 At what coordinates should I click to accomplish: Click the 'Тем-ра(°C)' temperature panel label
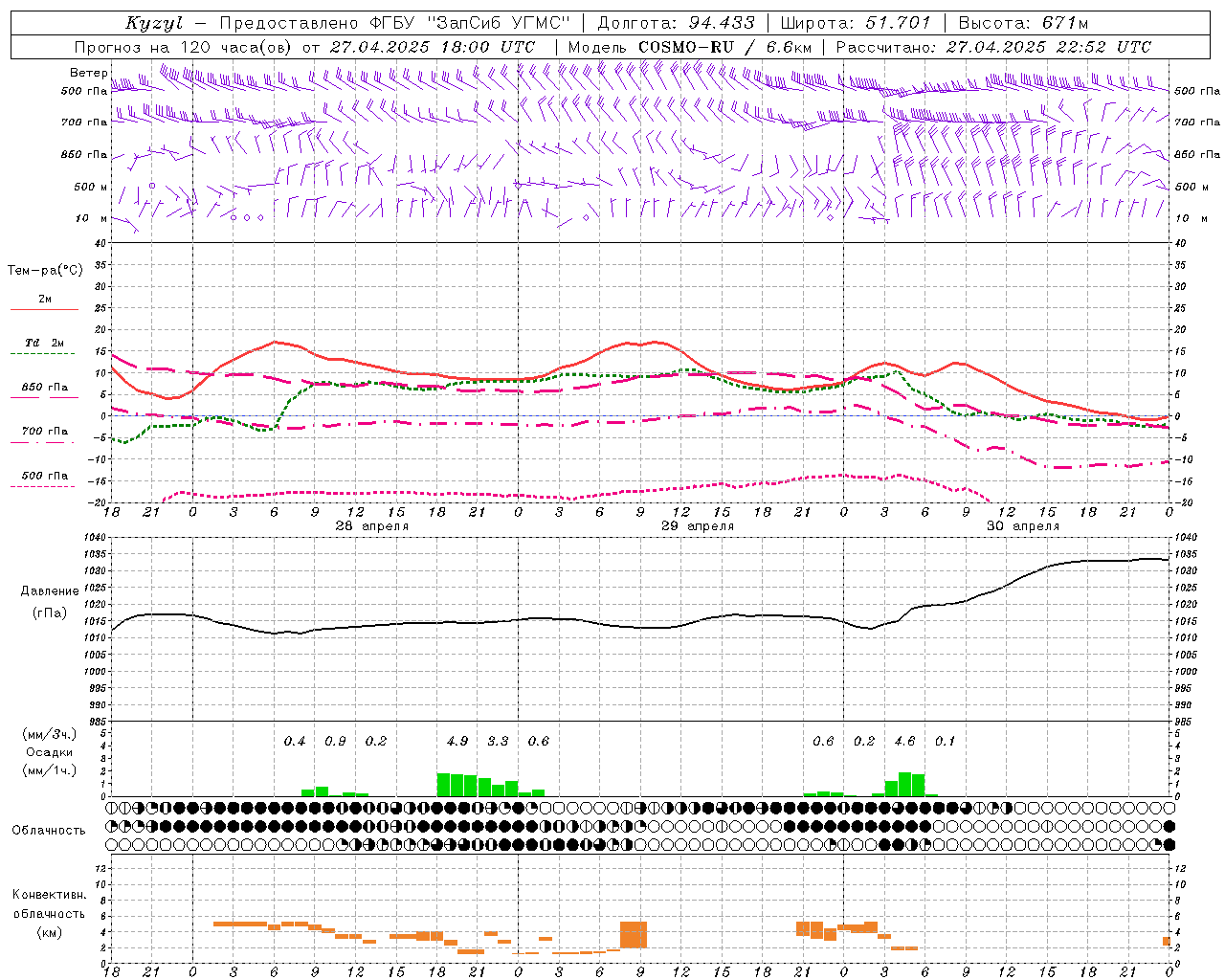[45, 271]
